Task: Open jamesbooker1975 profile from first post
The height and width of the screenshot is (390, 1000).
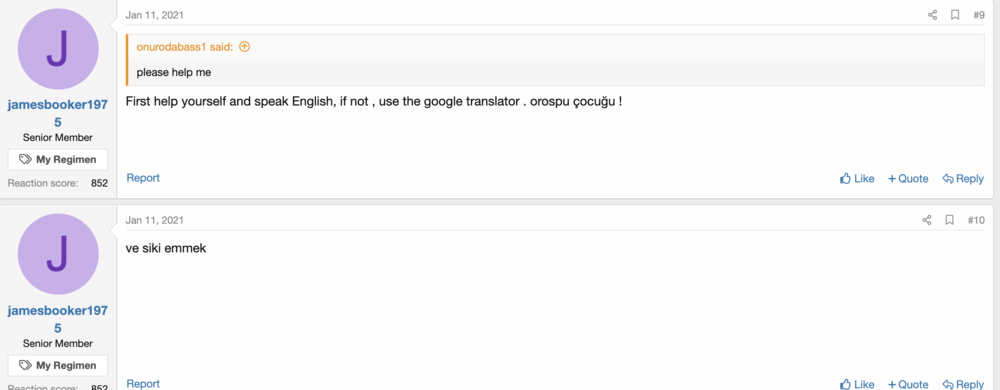Action: (x=57, y=113)
